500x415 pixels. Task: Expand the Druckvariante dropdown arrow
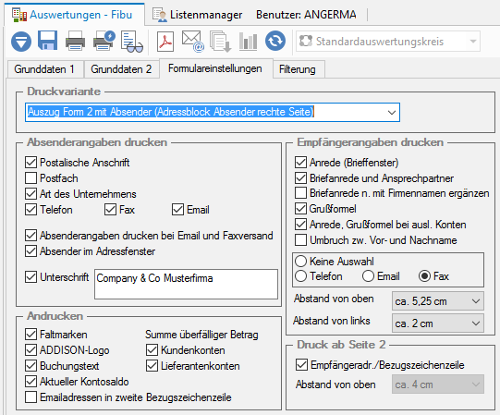392,112
